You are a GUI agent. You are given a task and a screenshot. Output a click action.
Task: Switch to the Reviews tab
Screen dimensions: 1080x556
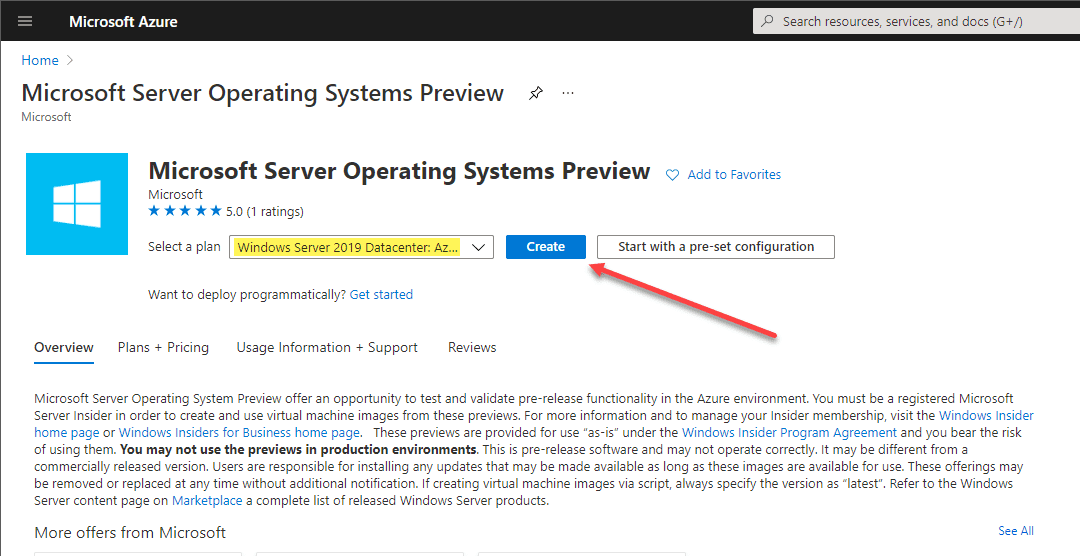(472, 347)
